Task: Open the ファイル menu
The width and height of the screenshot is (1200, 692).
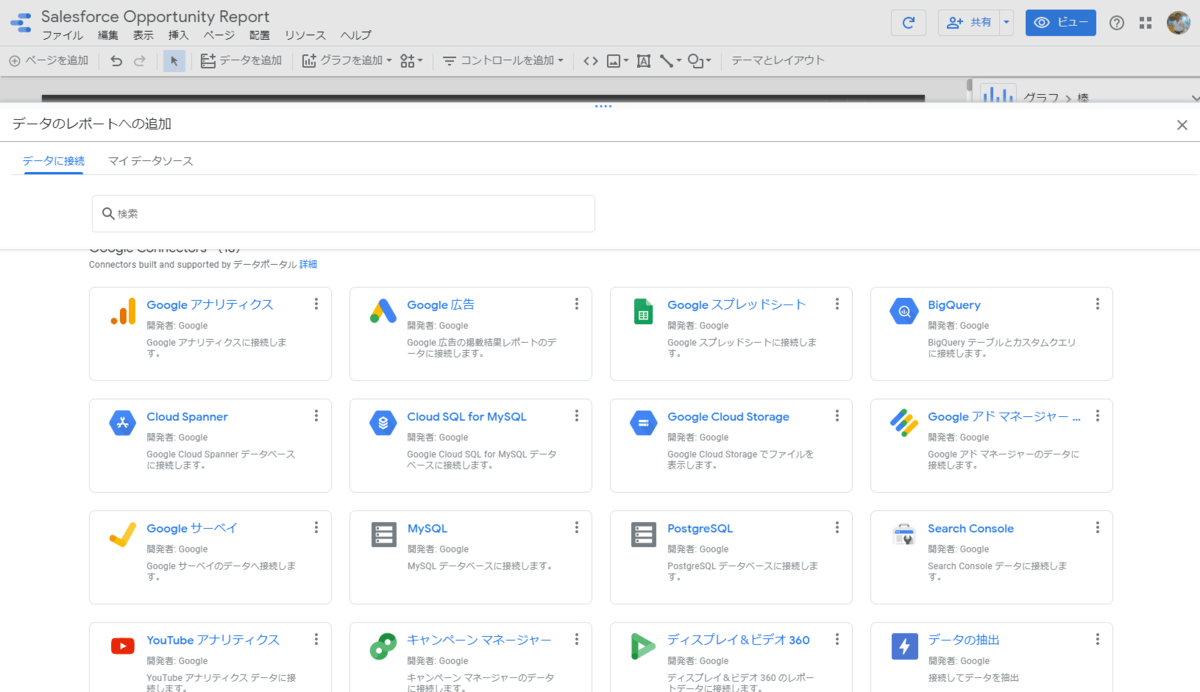Action: coord(62,36)
